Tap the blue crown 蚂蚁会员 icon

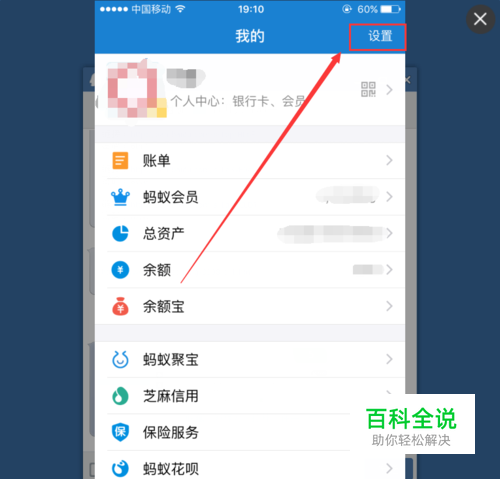120,197
